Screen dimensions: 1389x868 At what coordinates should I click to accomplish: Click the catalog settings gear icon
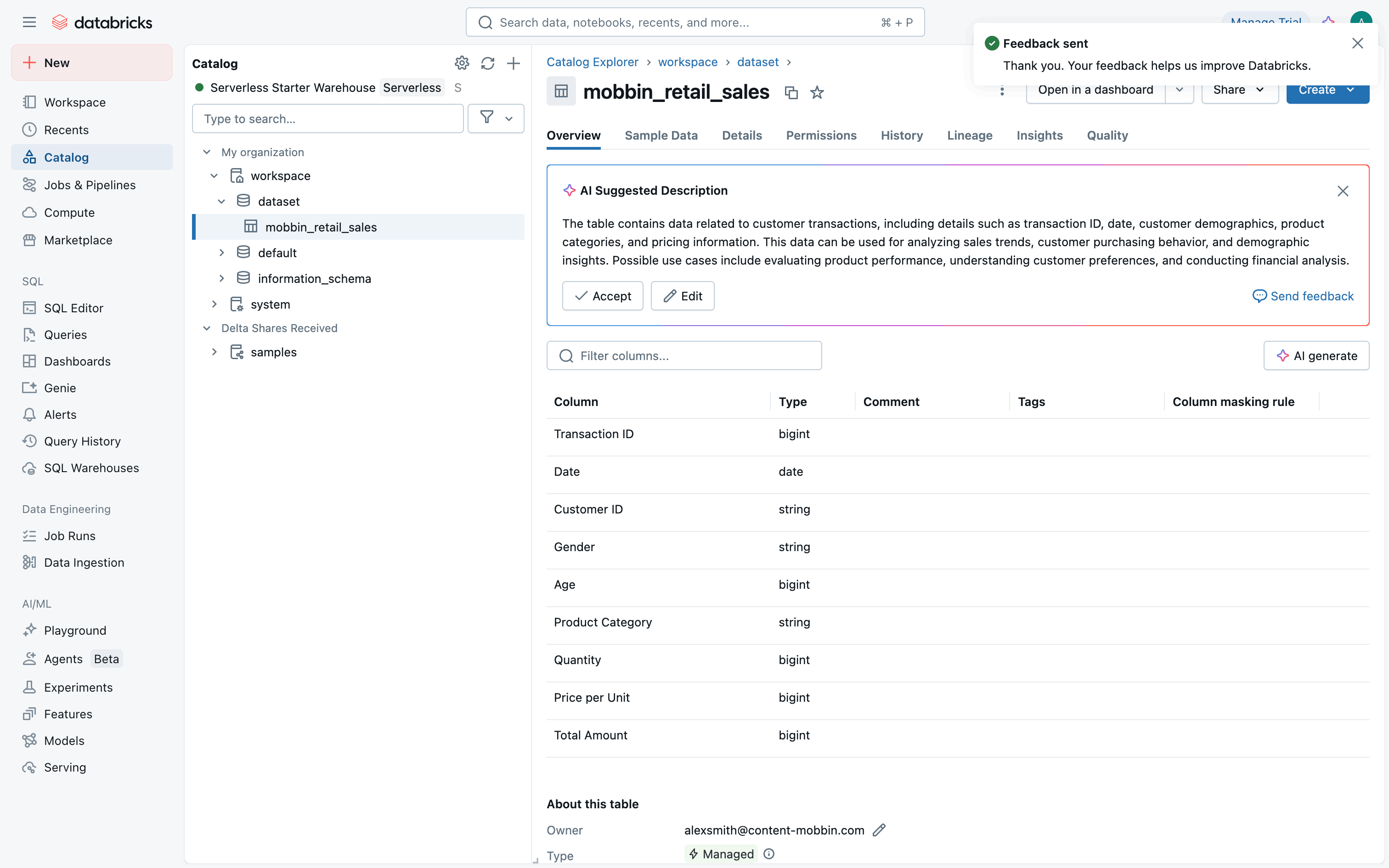(x=462, y=63)
